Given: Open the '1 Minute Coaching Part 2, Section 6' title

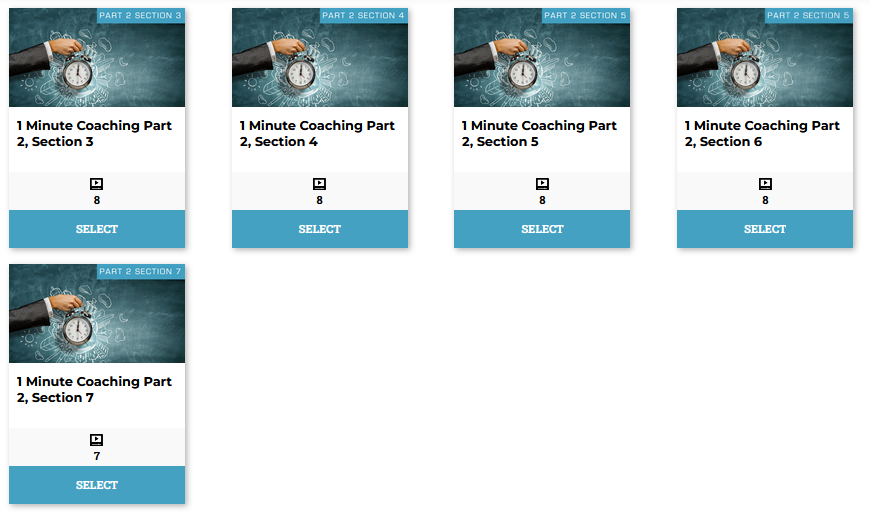Looking at the screenshot, I should (x=762, y=134).
